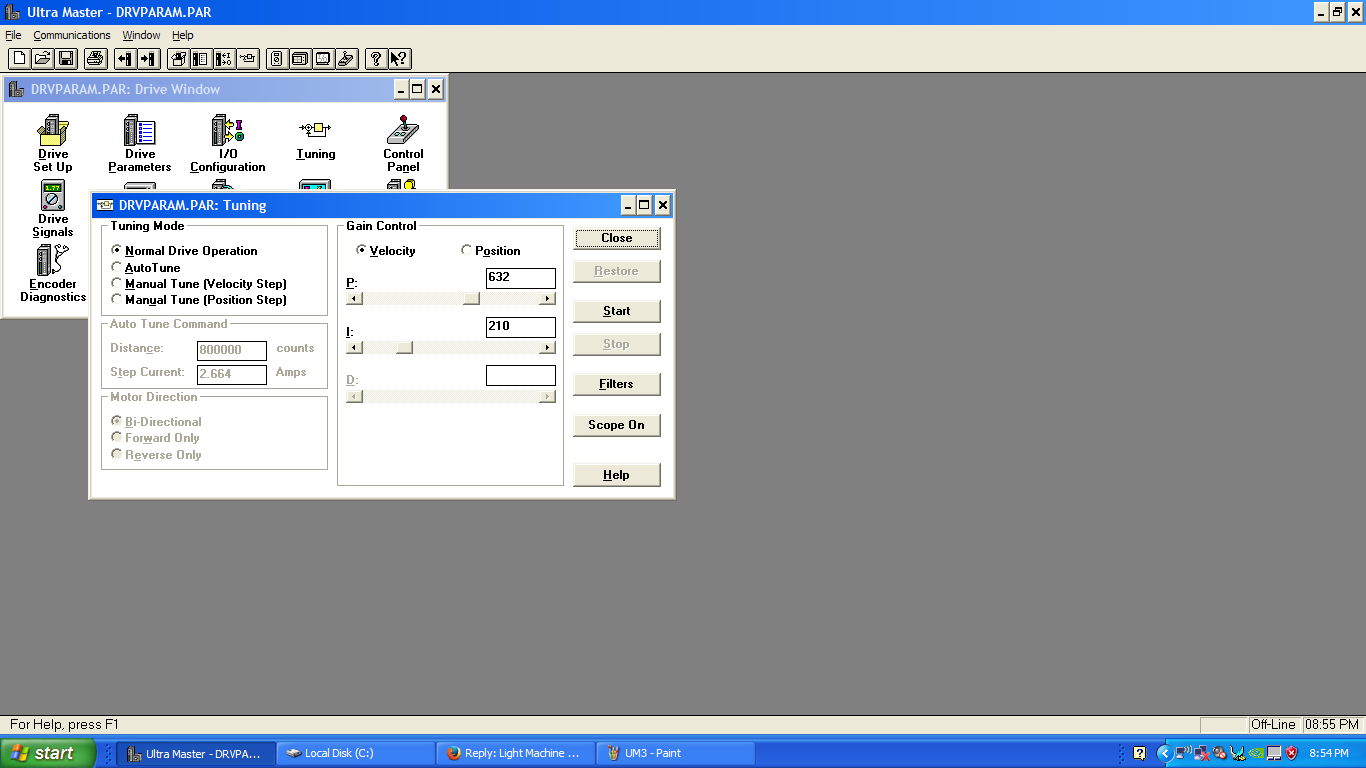
Task: Open Drive Parameters icon in Drive Window
Action: pyautogui.click(x=140, y=143)
